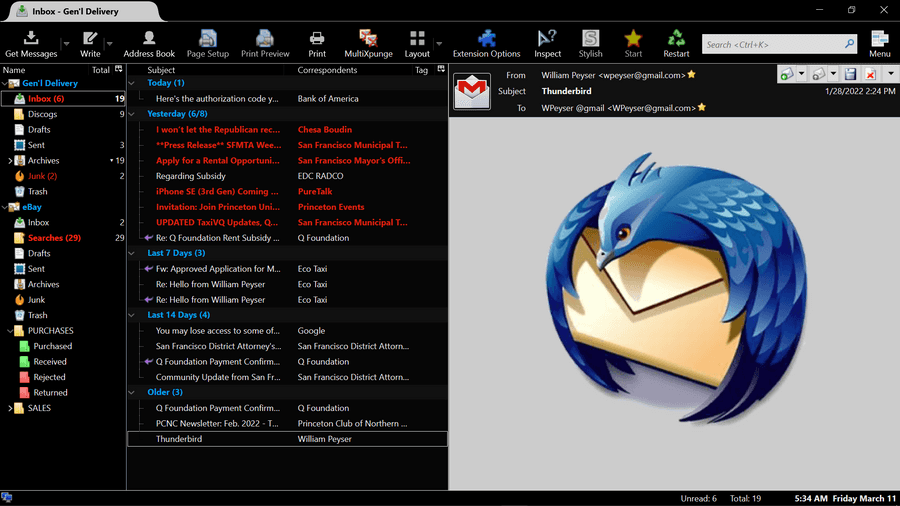Expand the Archives folder under Gen'l Delivery
Viewport: 900px width, 506px height.
(10, 161)
